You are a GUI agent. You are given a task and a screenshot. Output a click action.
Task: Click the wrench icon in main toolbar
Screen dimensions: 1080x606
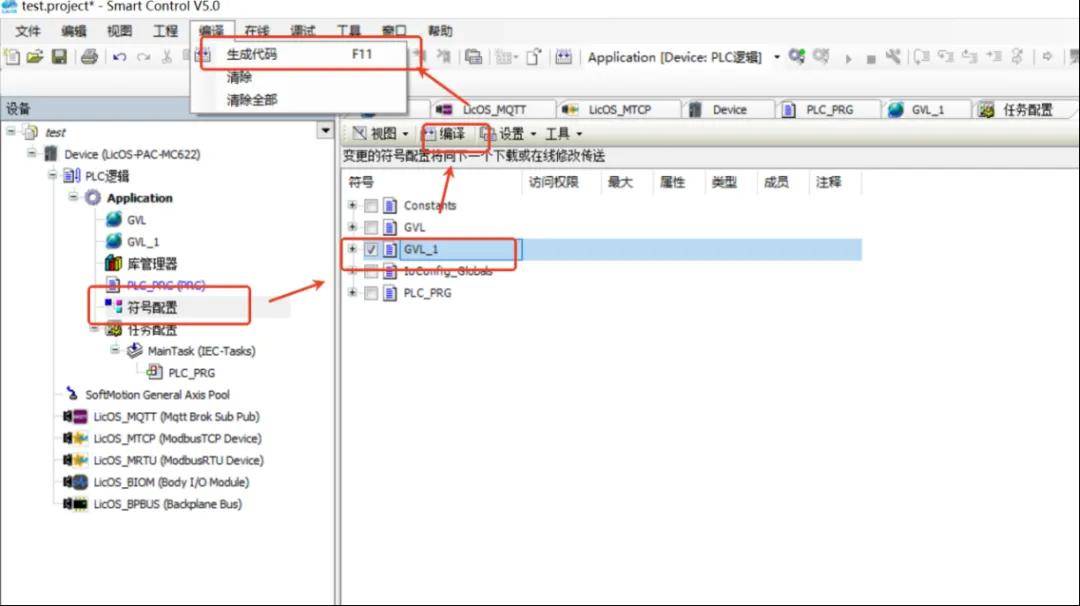[x=893, y=57]
